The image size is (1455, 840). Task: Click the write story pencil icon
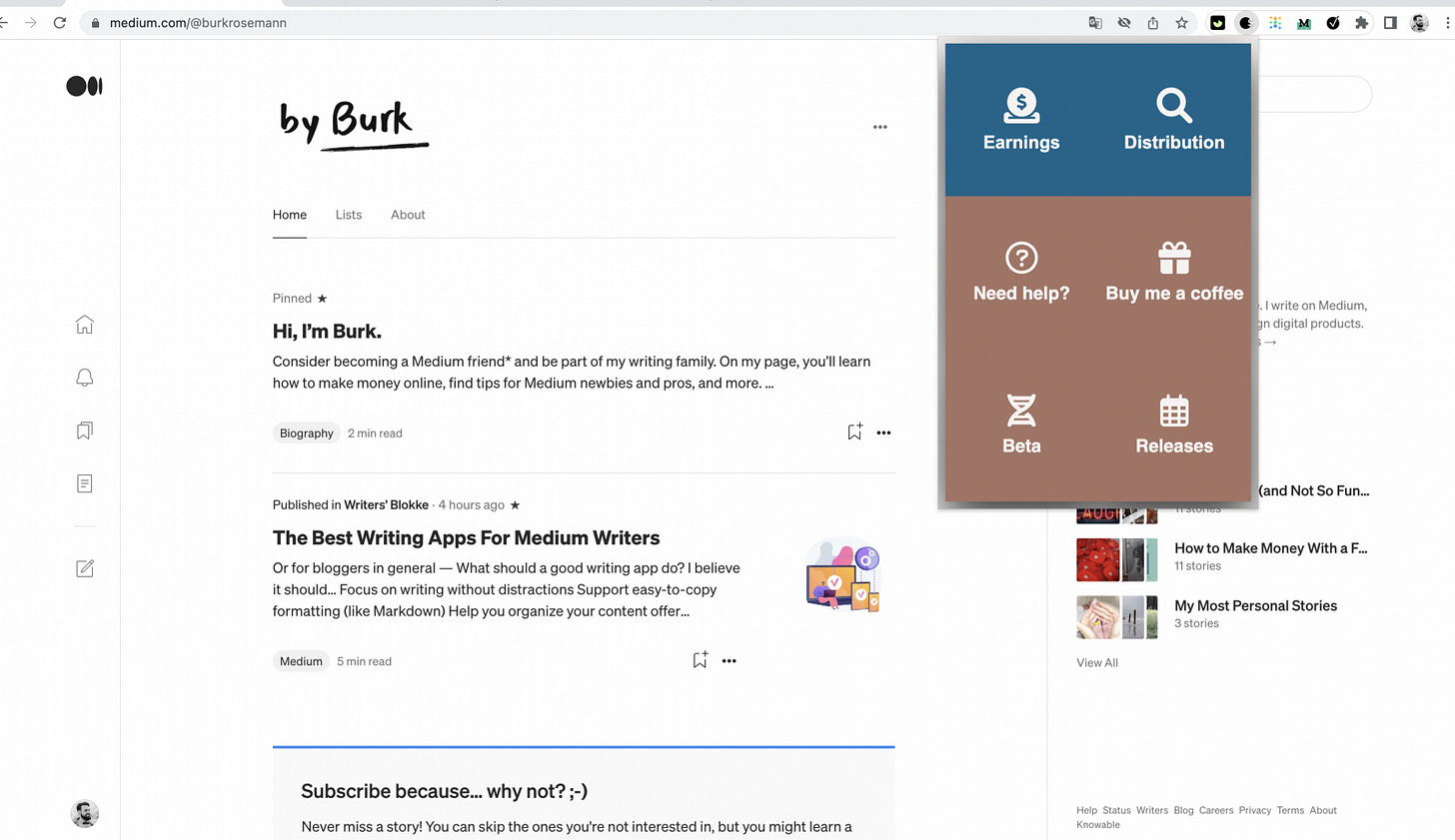pyautogui.click(x=85, y=568)
